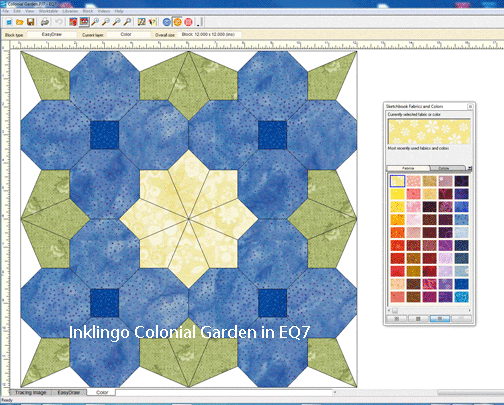Screen dimensions: 504x405
Task: Click the red round toolbar icon
Action: click(188, 22)
